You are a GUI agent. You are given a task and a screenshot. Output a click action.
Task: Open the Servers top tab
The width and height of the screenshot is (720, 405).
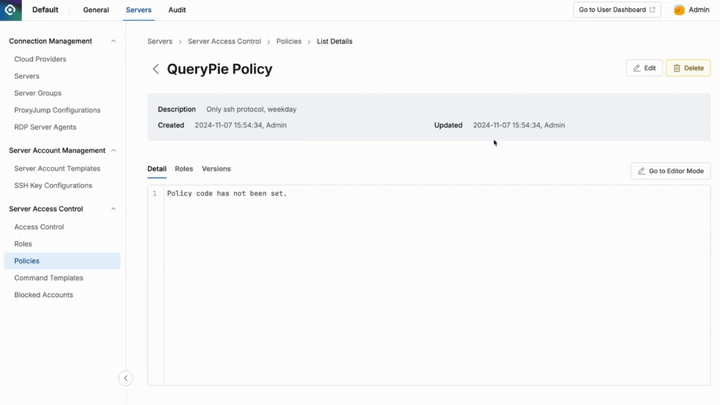tap(139, 10)
